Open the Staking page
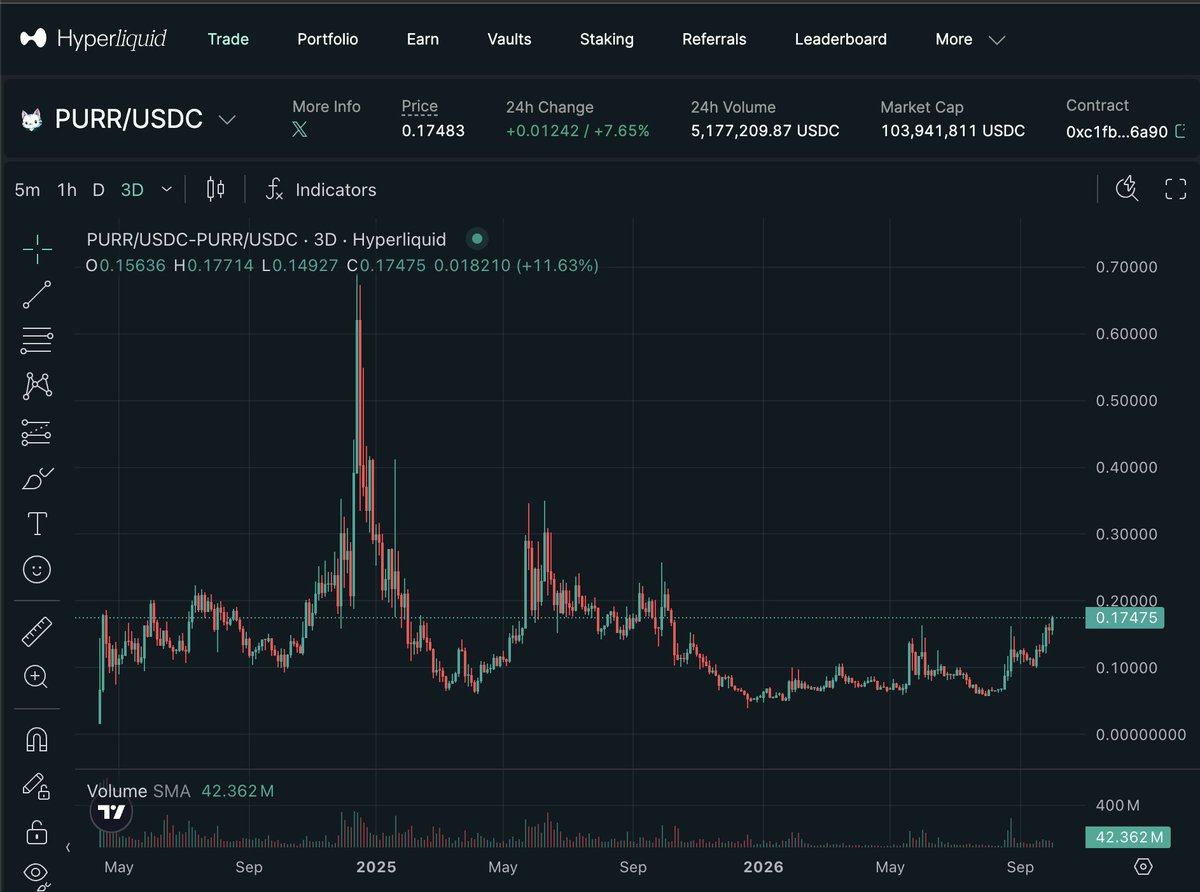1200x892 pixels. pos(607,39)
